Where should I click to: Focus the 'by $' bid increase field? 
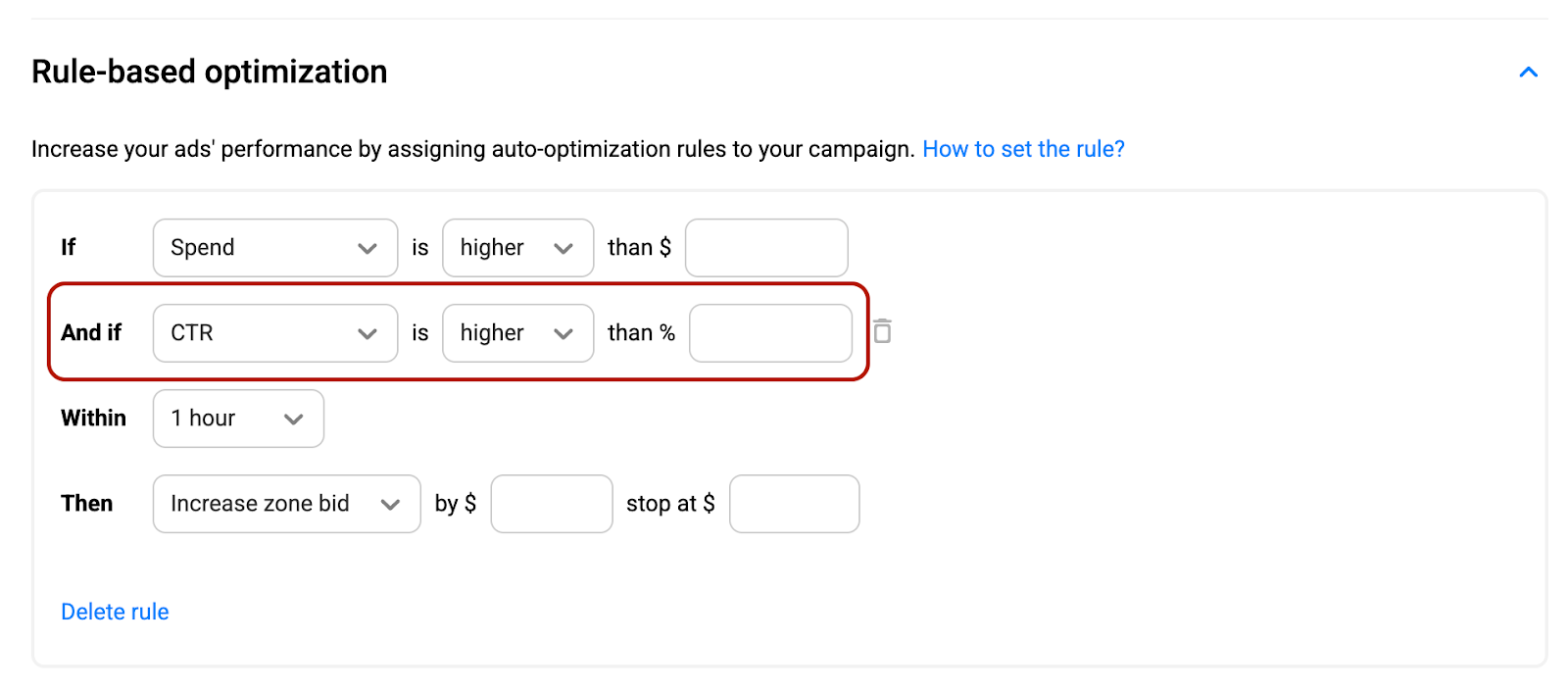551,503
